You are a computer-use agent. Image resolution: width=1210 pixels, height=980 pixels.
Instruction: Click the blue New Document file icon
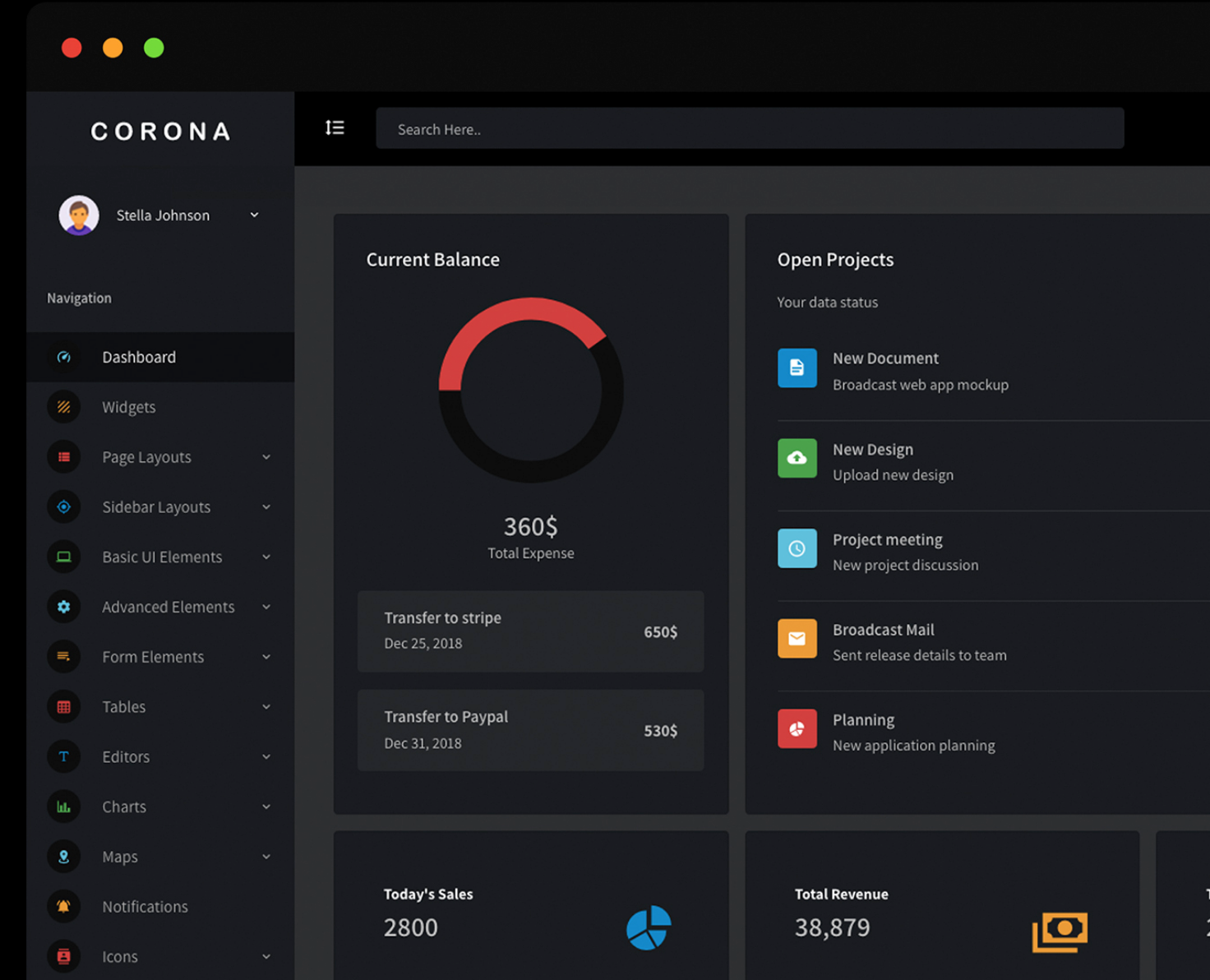pos(797,367)
